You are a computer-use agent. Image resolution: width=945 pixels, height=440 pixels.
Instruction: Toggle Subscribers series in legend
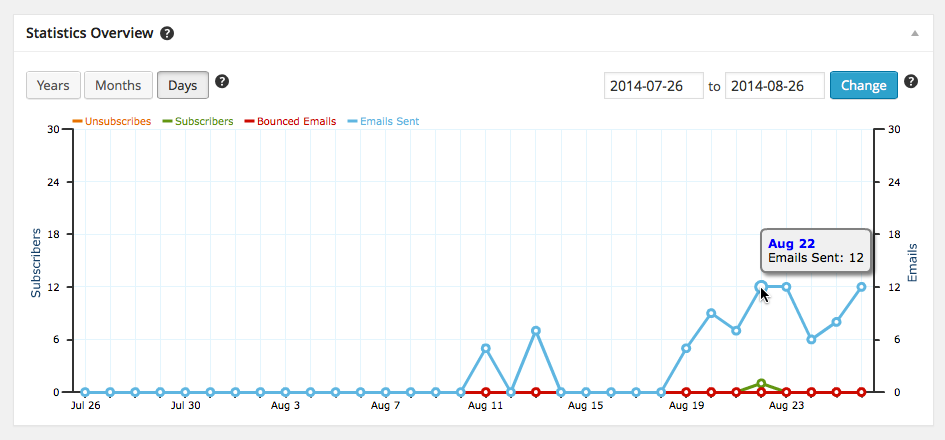[x=198, y=121]
